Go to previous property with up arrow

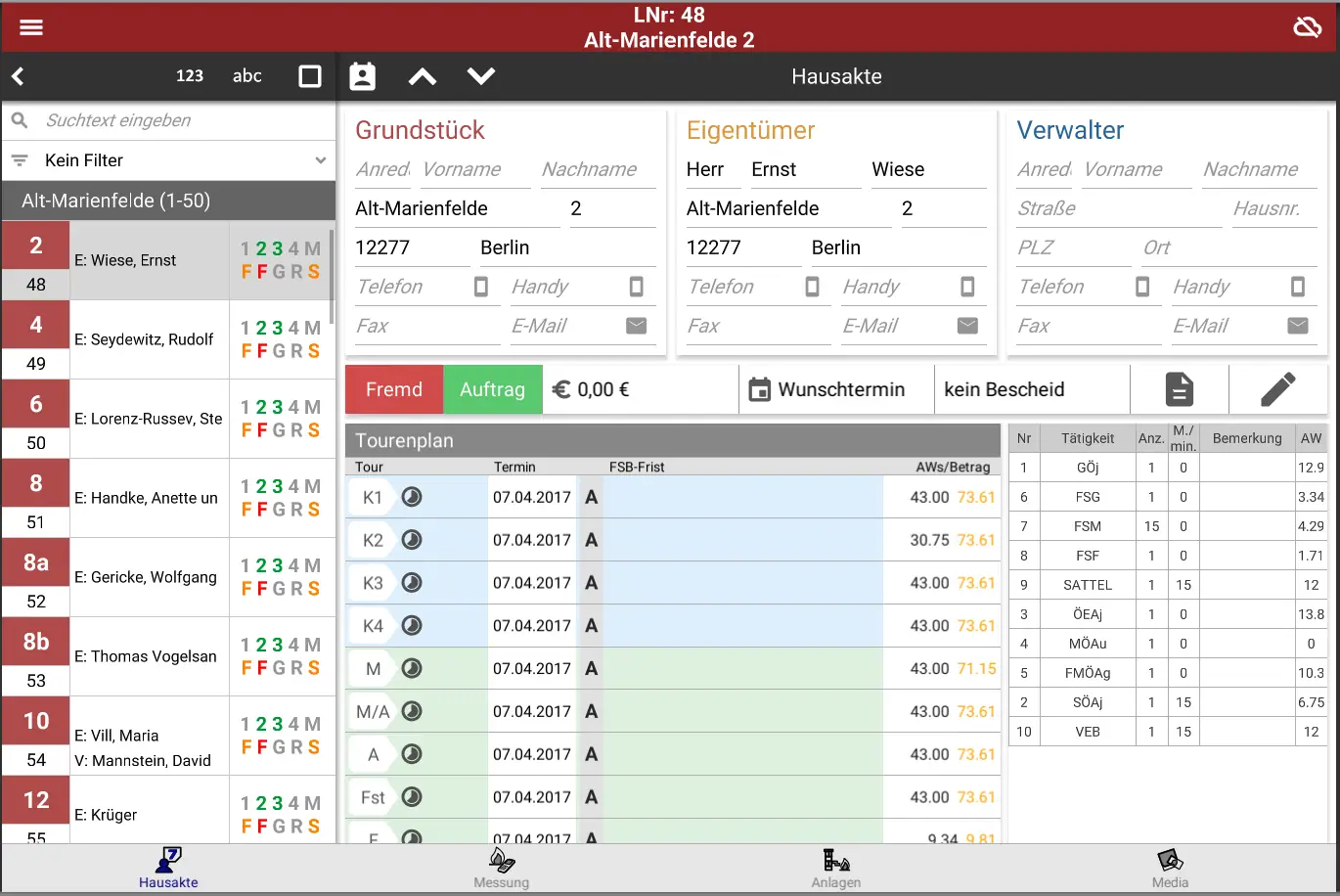(x=423, y=76)
